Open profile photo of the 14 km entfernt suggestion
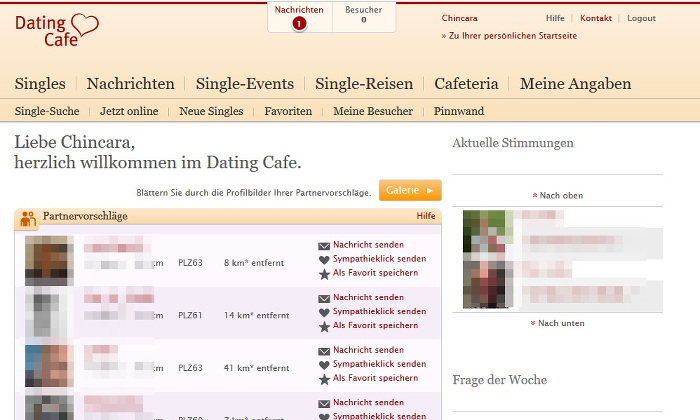The width and height of the screenshot is (700, 420). tap(49, 312)
